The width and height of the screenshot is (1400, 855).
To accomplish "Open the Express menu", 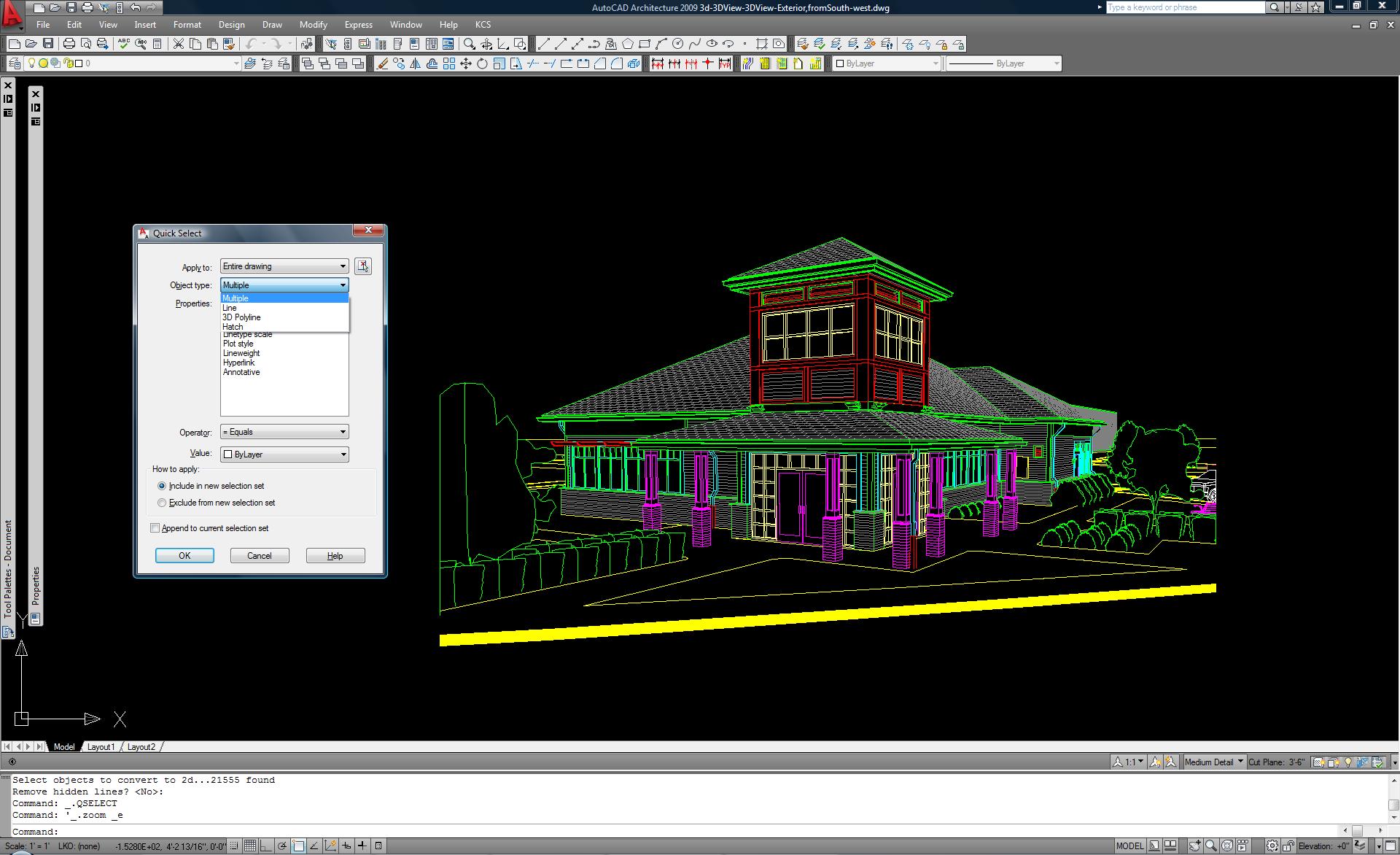I will point(359,25).
